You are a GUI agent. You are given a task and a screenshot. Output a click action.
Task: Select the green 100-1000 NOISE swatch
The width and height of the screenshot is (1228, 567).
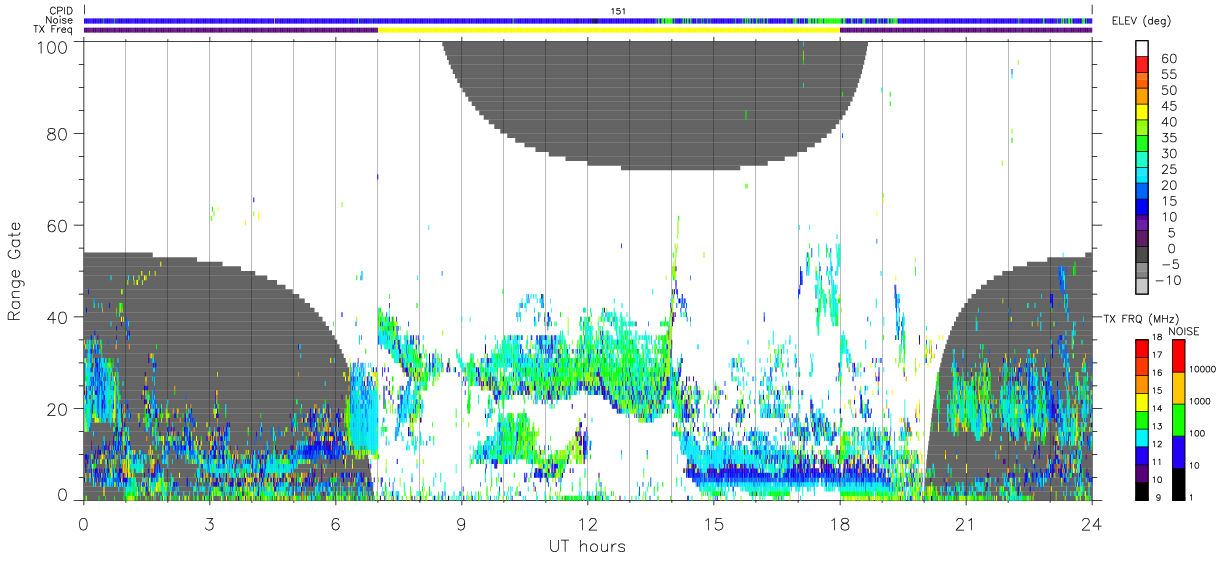(1178, 419)
